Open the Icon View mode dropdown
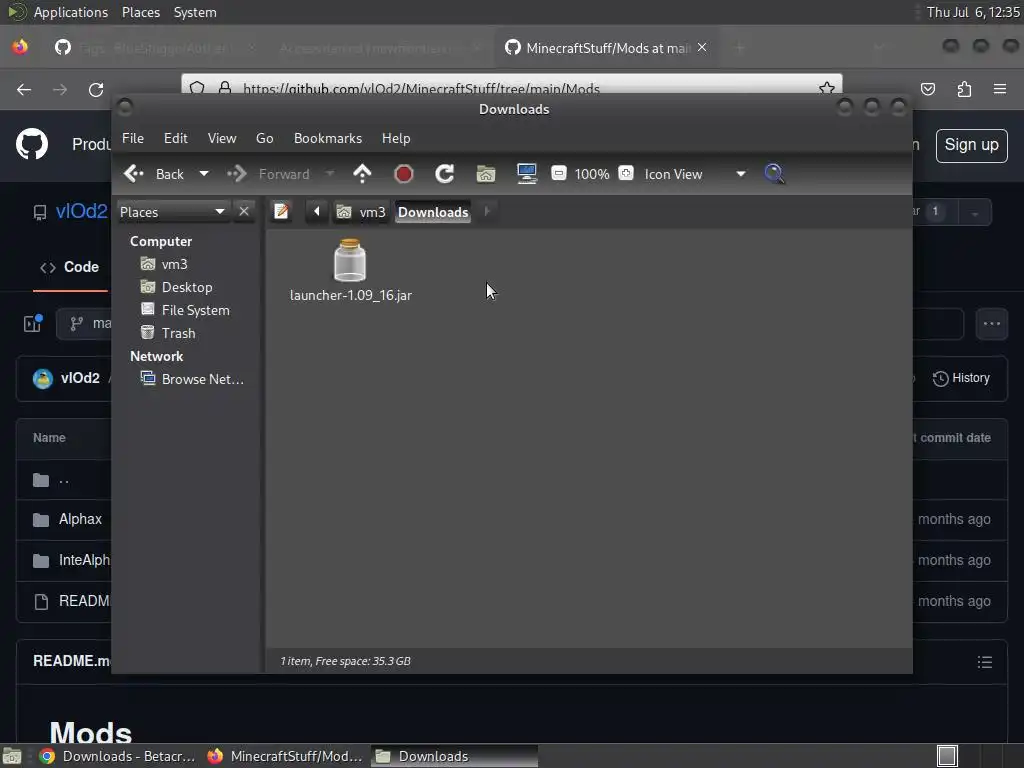The image size is (1024, 768). [695, 174]
